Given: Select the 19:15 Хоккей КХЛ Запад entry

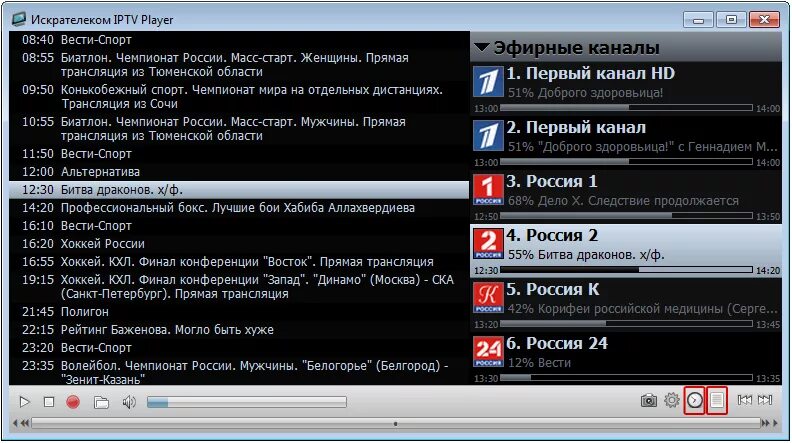Looking at the screenshot, I should click(x=239, y=287).
